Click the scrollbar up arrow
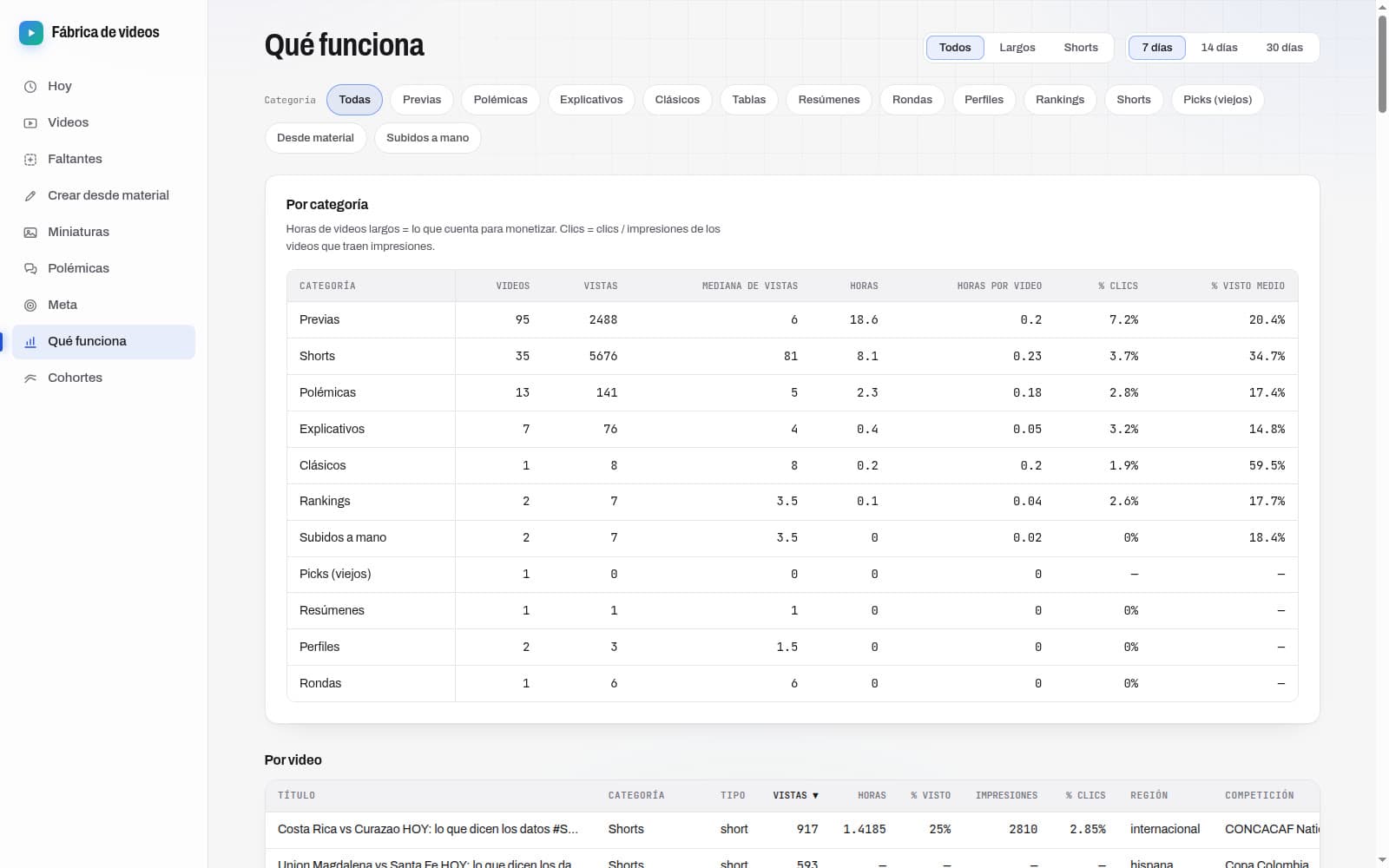 (x=1382, y=7)
